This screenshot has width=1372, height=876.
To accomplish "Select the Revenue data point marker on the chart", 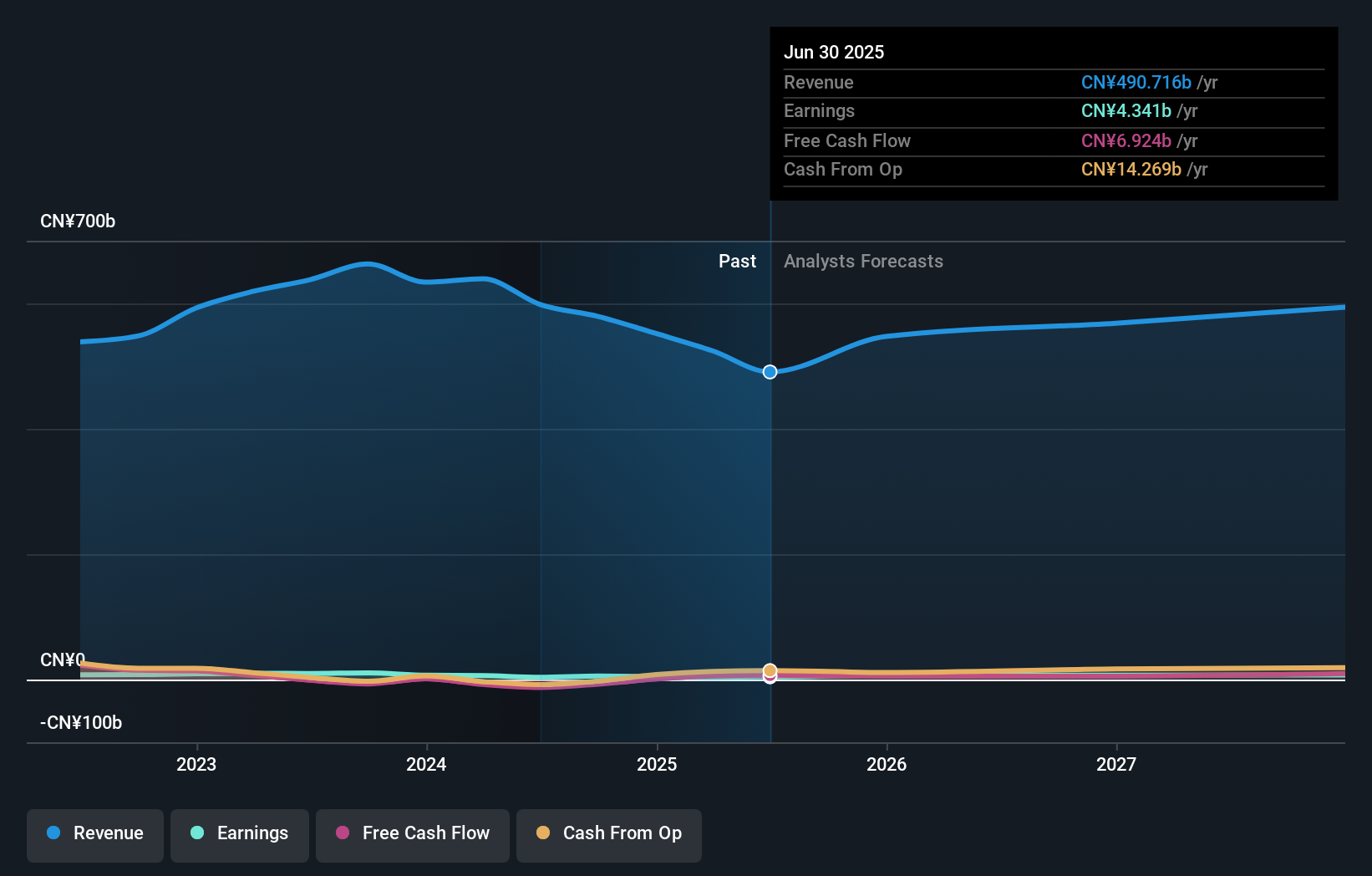I will (x=770, y=372).
